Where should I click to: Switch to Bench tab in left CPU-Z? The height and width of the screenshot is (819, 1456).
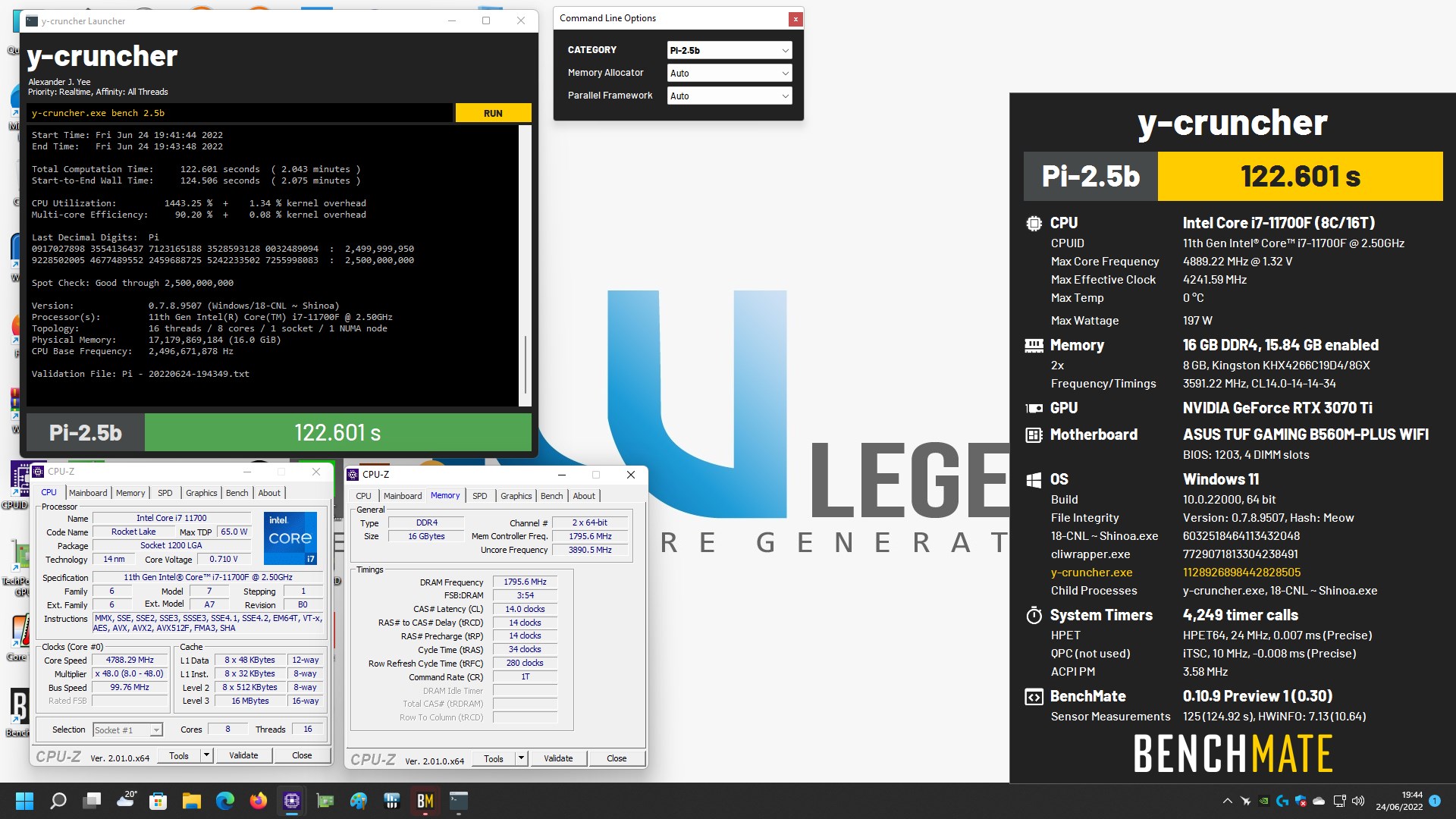point(237,493)
